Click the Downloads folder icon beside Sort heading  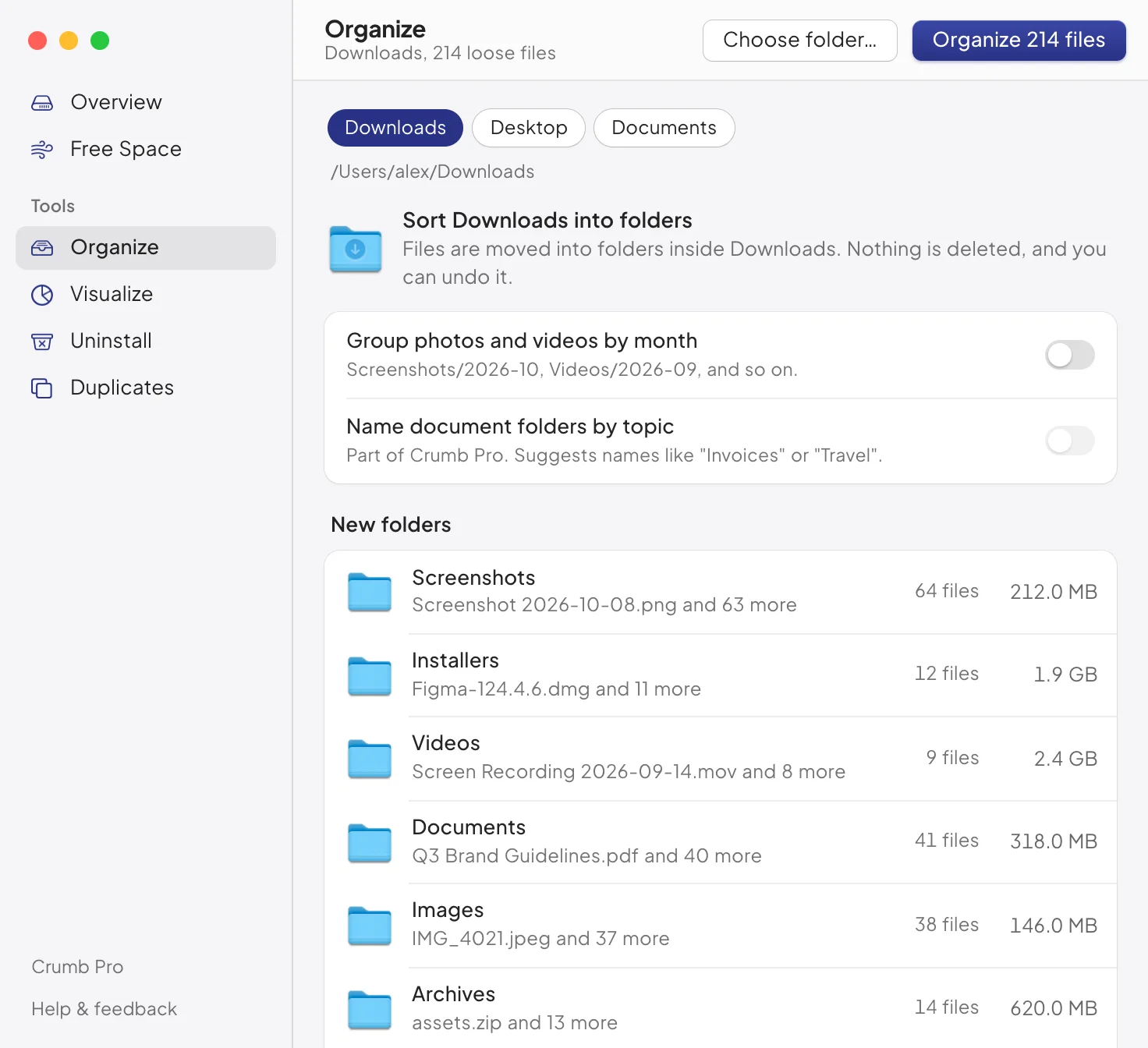[x=356, y=249]
